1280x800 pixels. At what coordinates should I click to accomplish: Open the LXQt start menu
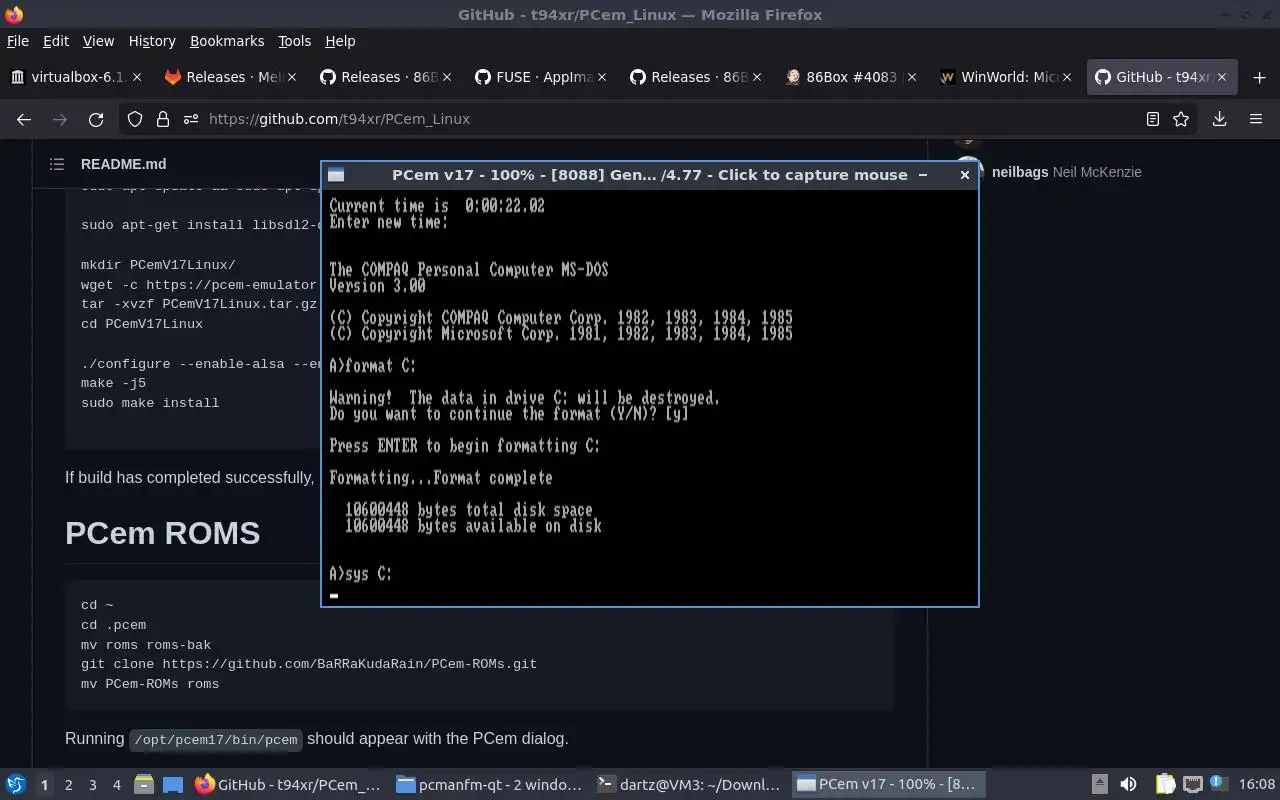coord(16,785)
